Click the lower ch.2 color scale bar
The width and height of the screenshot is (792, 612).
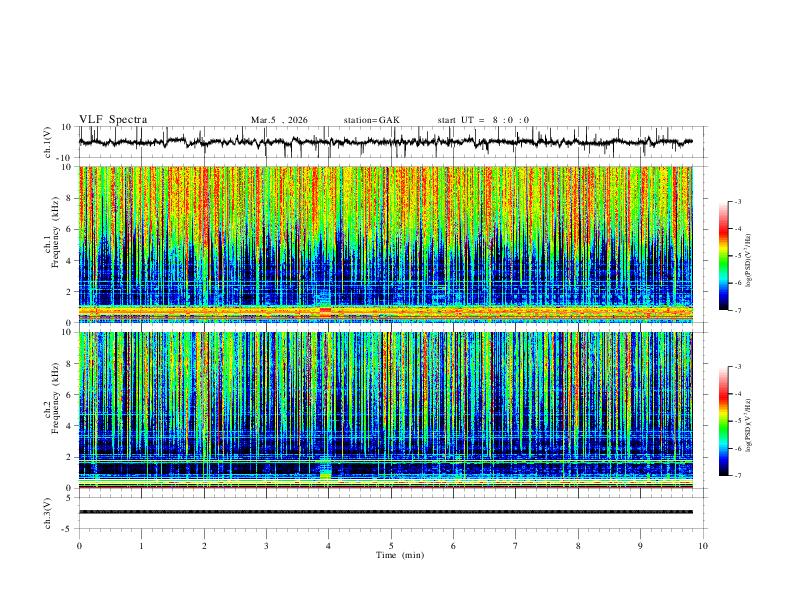point(723,421)
